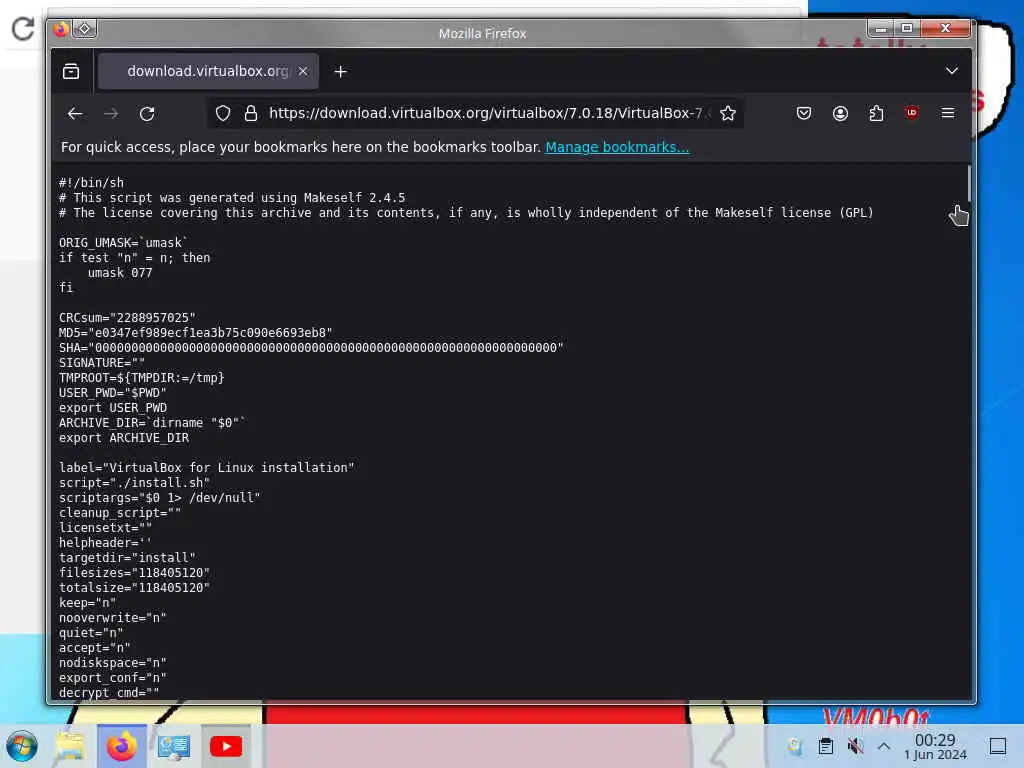Click the Firefox taskbar icon
The image size is (1024, 768).
[x=121, y=746]
